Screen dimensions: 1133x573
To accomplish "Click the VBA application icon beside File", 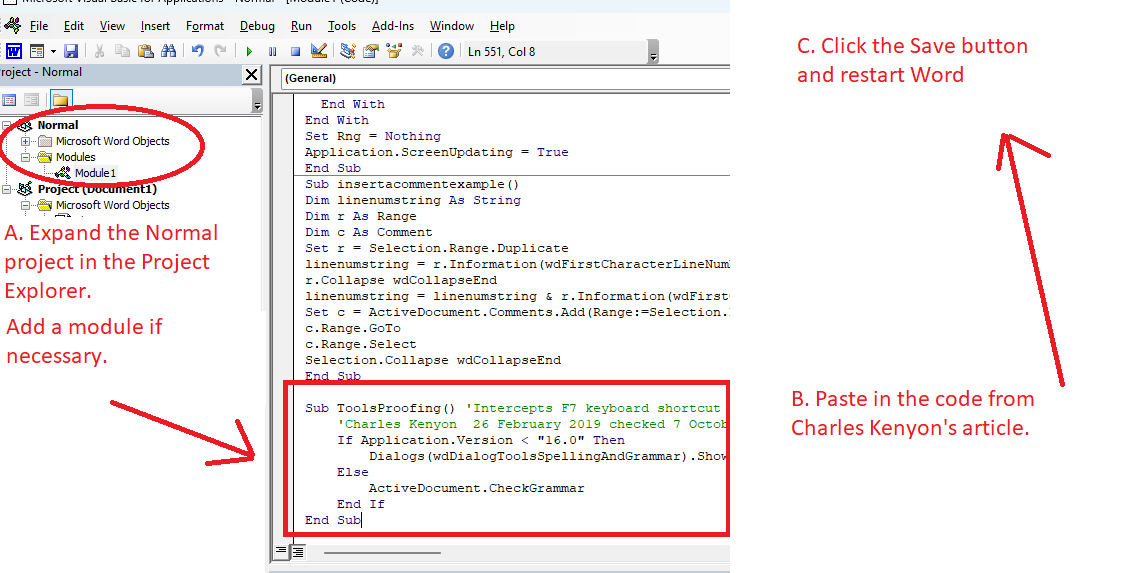I will click(x=12, y=25).
